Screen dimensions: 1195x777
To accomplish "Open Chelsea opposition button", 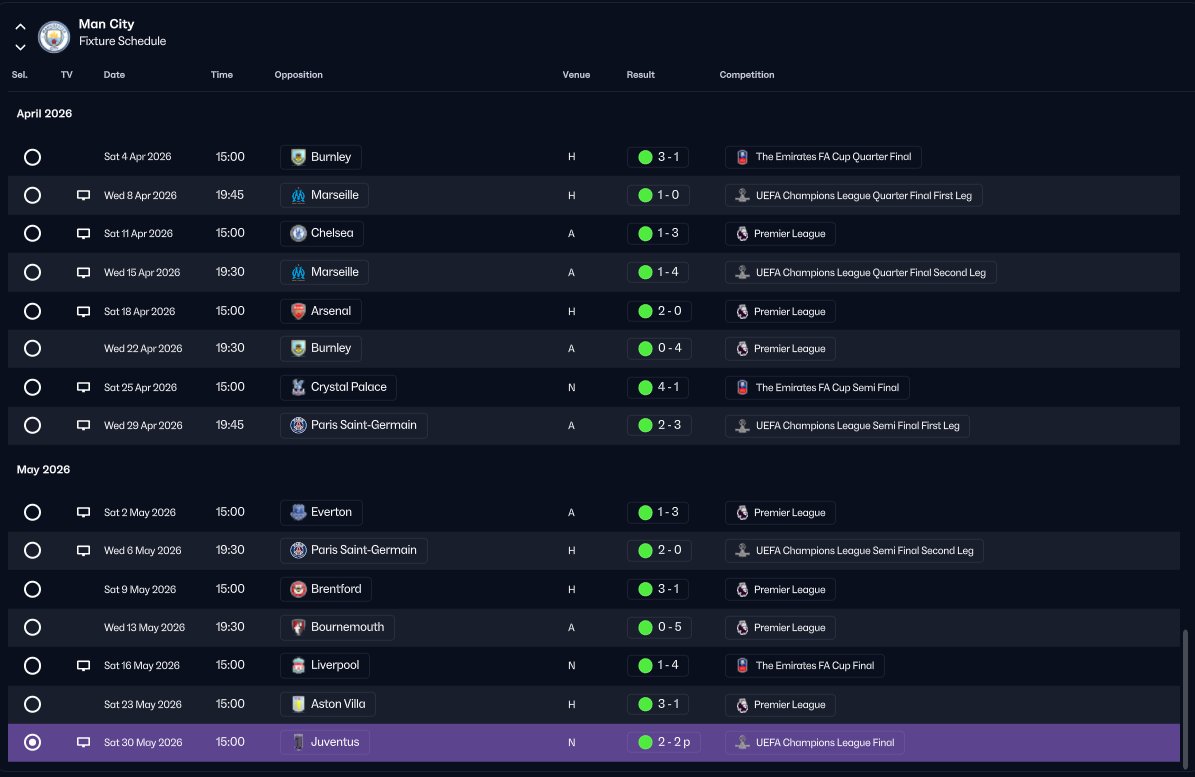I will (322, 233).
